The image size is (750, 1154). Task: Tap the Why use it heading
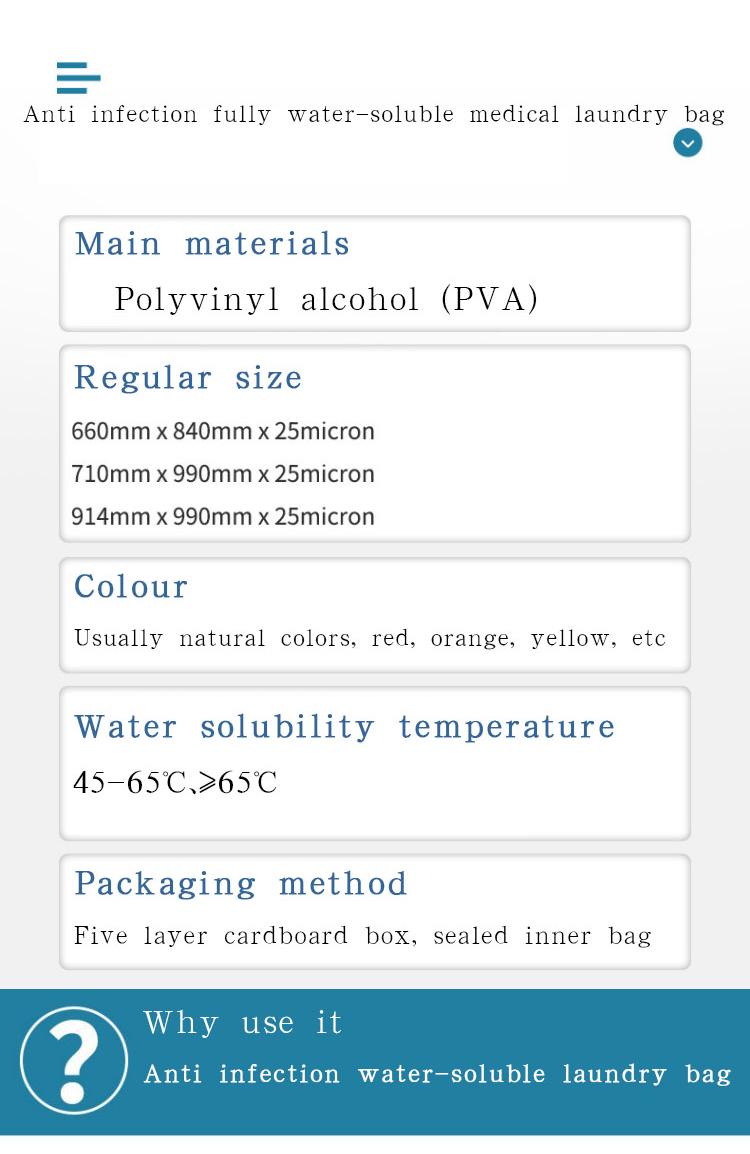tap(243, 1023)
